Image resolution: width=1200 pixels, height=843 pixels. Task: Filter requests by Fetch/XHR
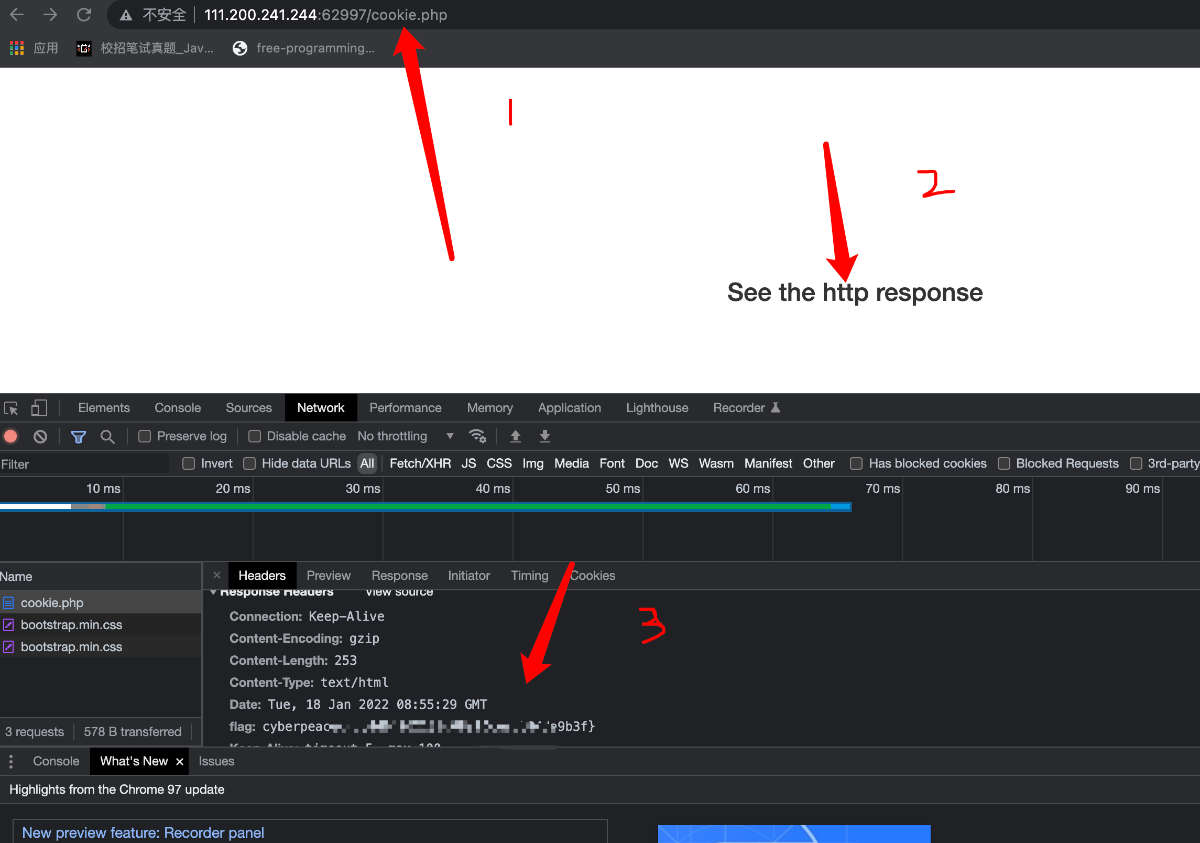(420, 463)
